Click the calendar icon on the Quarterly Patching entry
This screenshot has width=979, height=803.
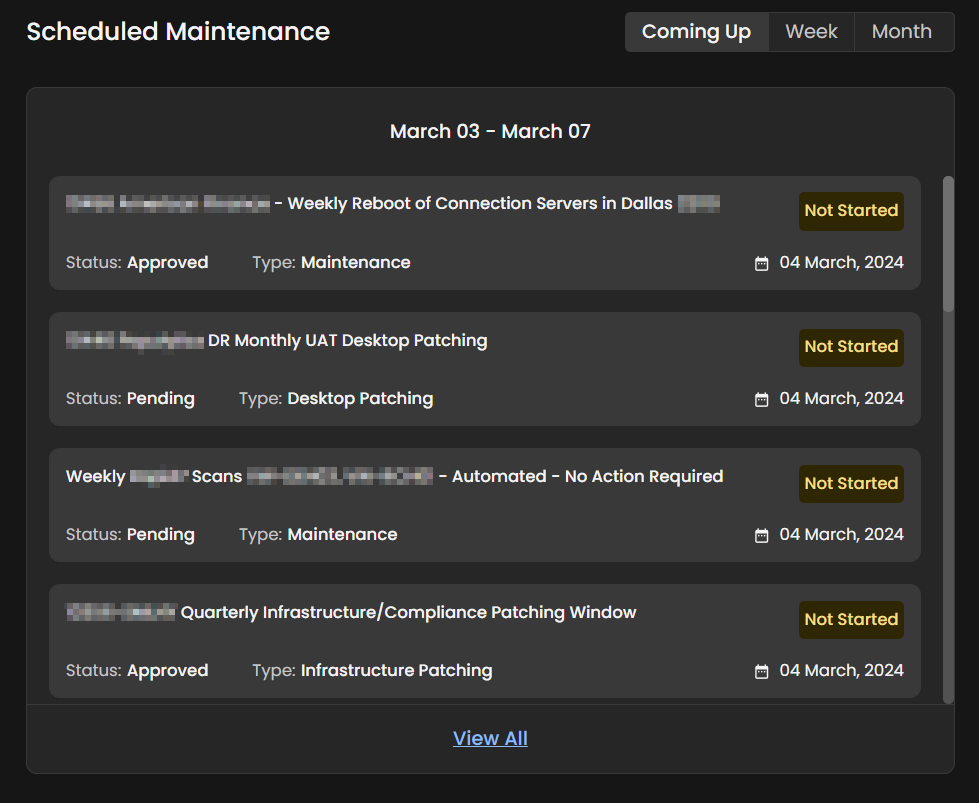760,670
